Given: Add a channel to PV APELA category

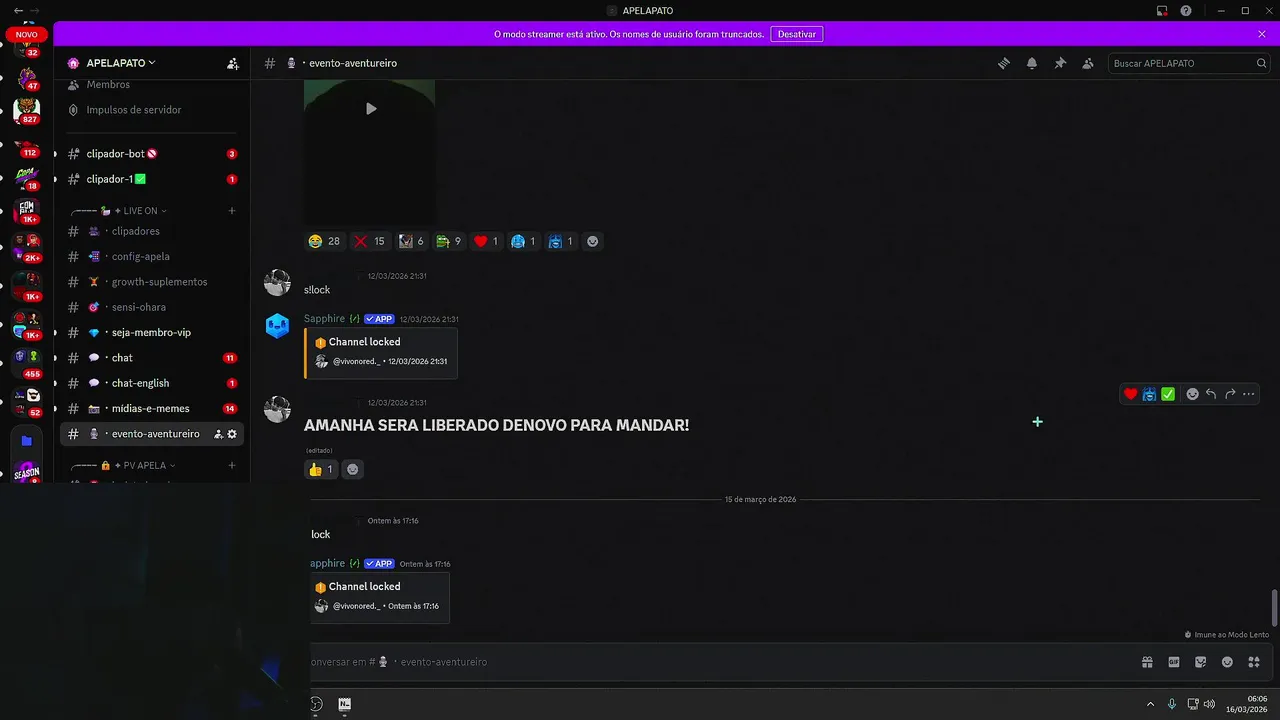Looking at the screenshot, I should coord(232,466).
